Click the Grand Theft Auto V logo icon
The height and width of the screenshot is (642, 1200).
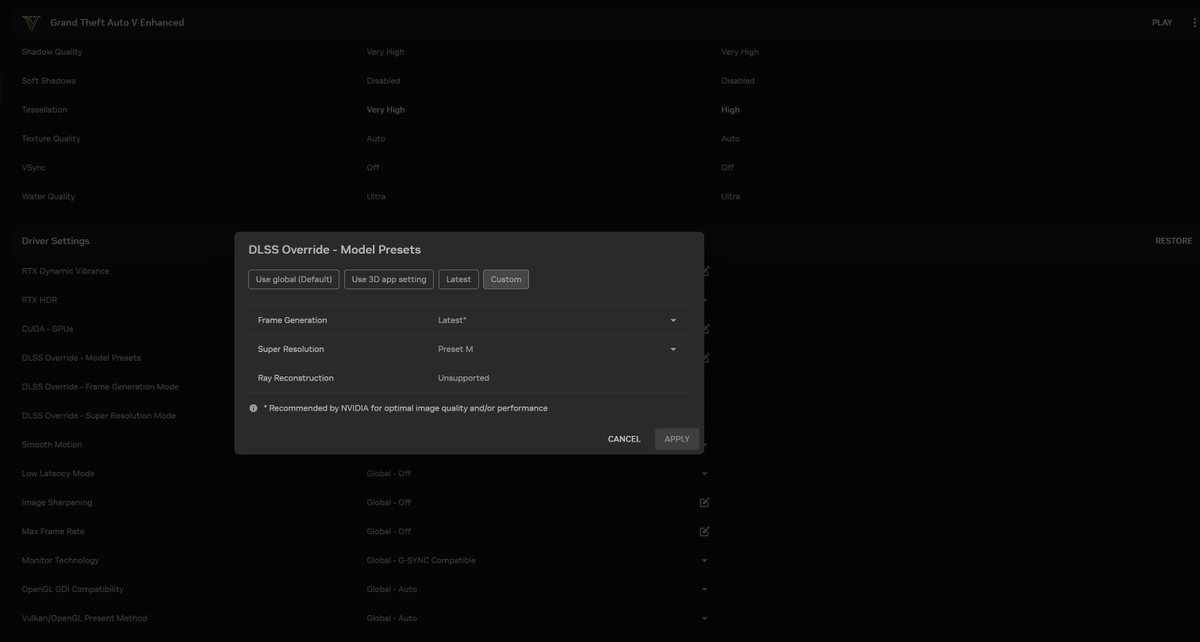[32, 22]
